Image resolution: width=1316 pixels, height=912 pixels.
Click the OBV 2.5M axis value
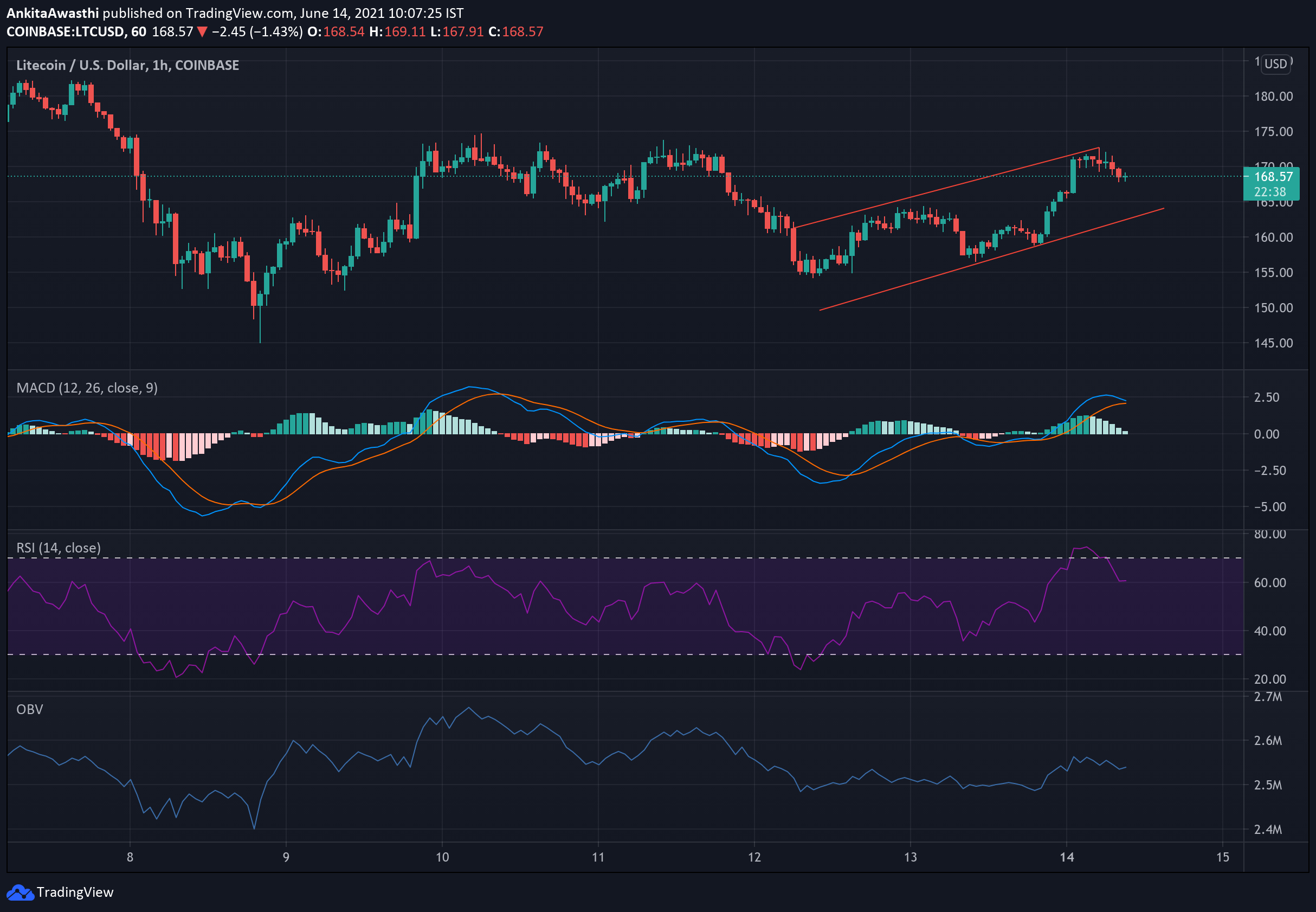[1268, 785]
